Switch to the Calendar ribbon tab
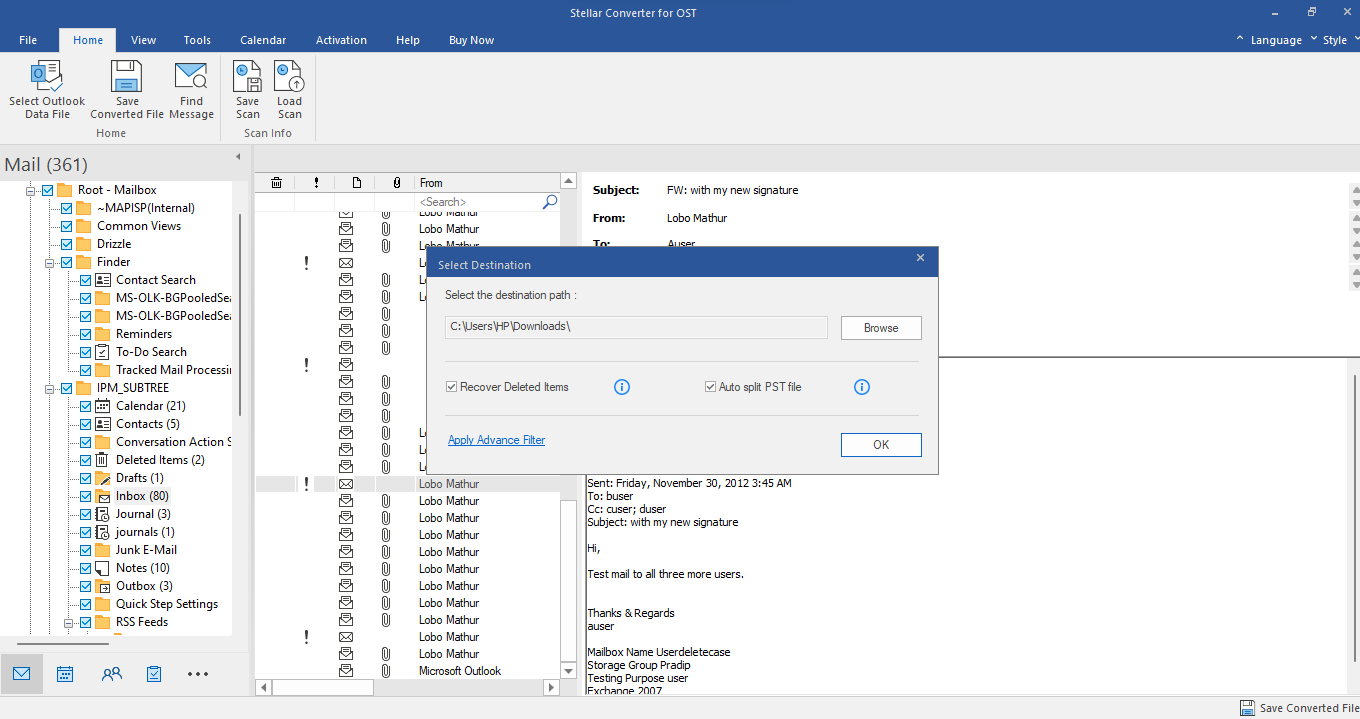The height and width of the screenshot is (719, 1360). (x=263, y=40)
